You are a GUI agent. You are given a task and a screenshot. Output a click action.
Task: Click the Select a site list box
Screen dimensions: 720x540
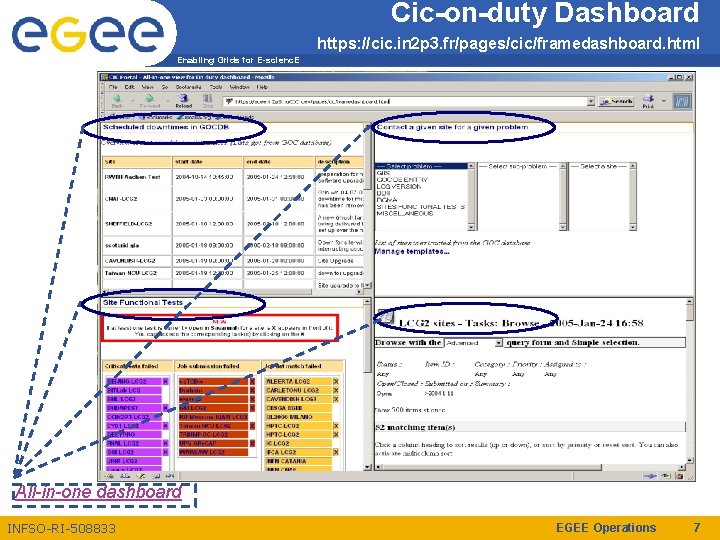coord(603,197)
